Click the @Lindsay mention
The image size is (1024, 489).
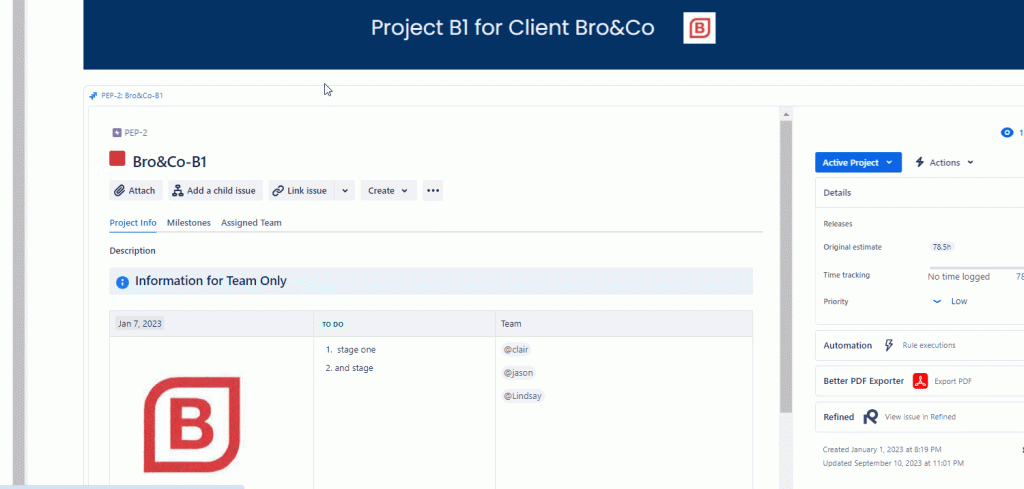[522, 396]
